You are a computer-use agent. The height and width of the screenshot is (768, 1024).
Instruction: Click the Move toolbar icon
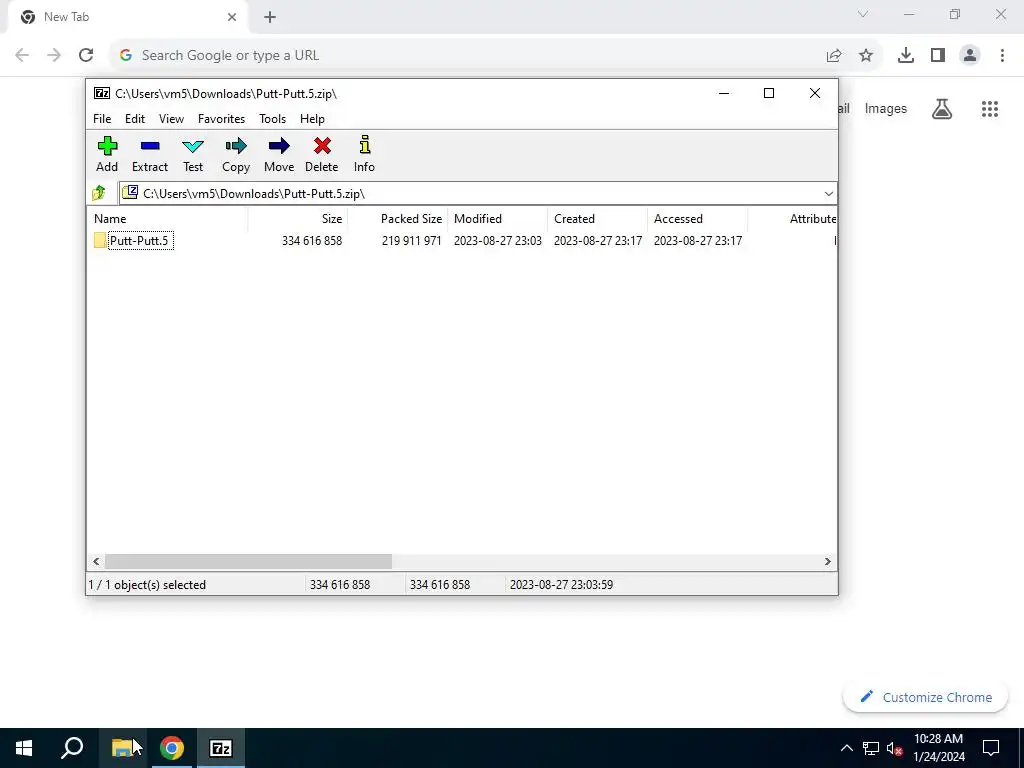[x=279, y=154]
